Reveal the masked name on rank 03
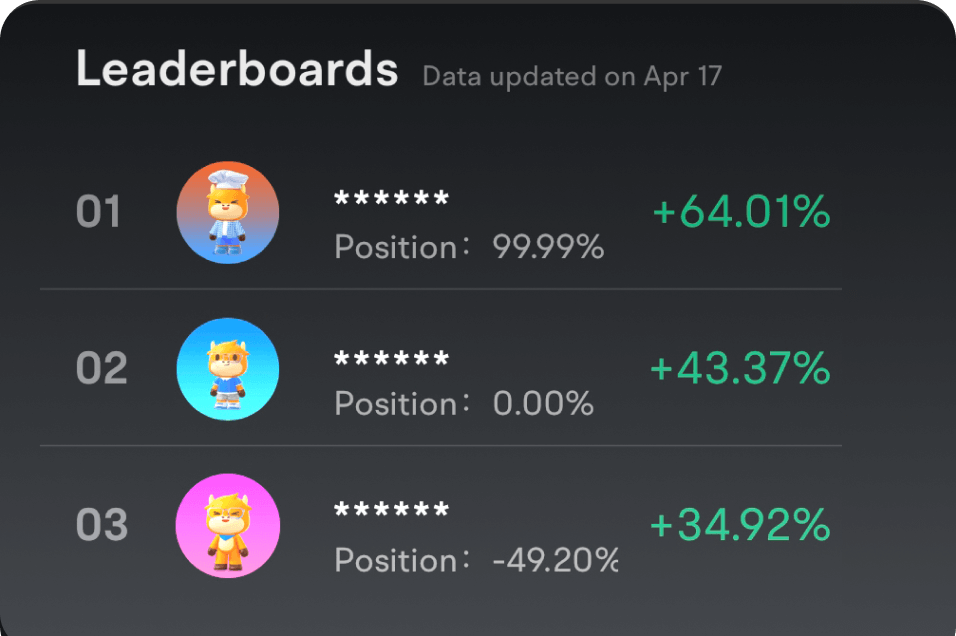The height and width of the screenshot is (636, 956). [390, 511]
